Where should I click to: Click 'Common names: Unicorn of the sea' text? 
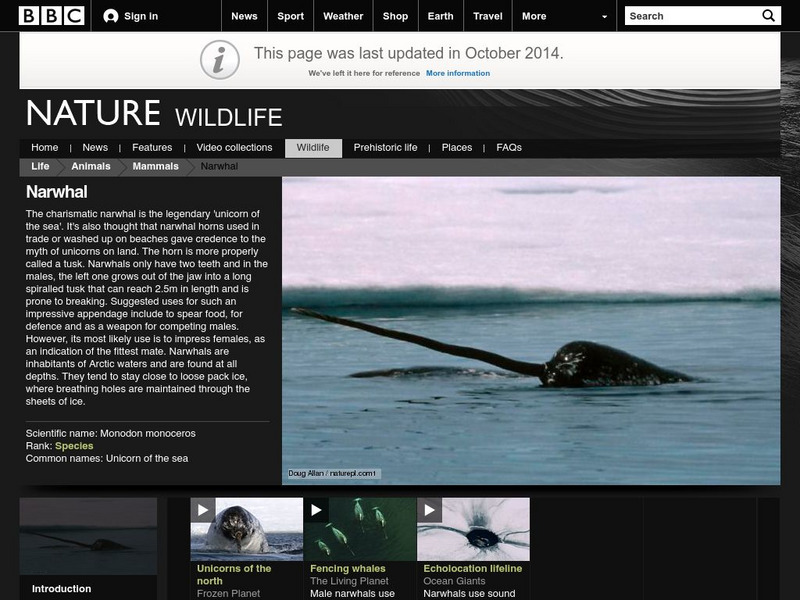[107, 458]
